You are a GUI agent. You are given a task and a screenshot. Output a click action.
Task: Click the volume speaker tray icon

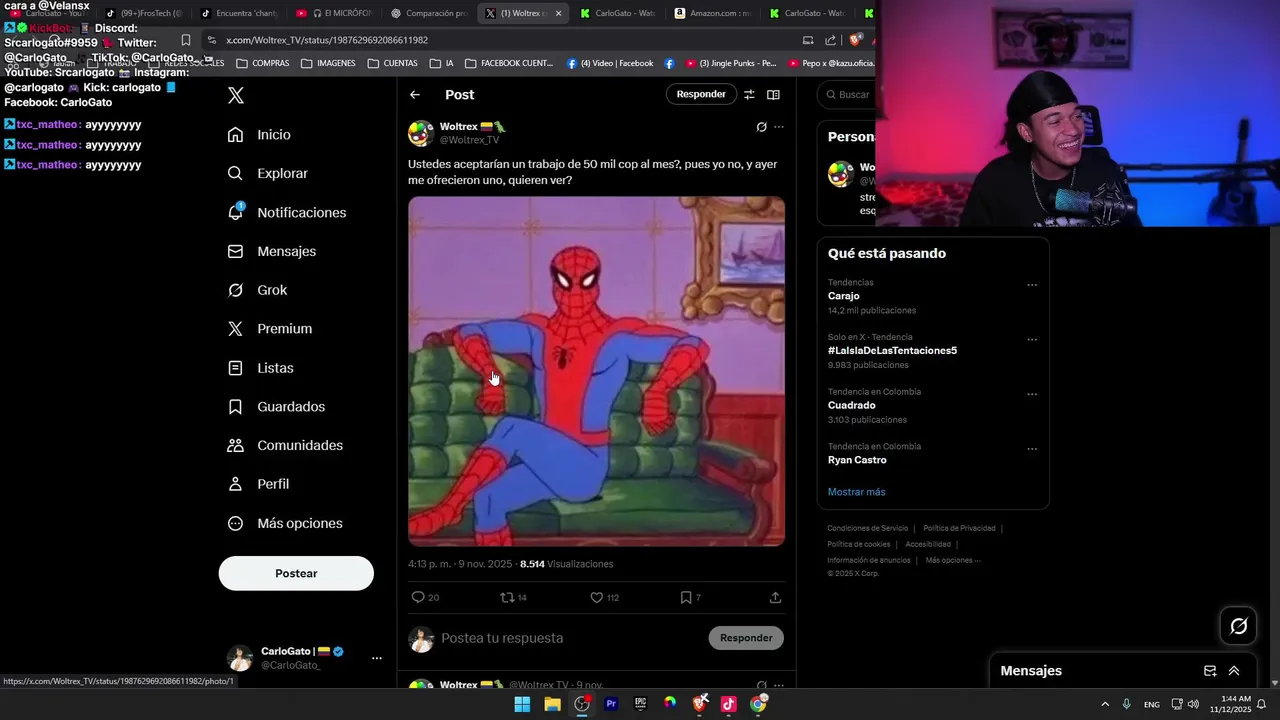(x=1193, y=704)
